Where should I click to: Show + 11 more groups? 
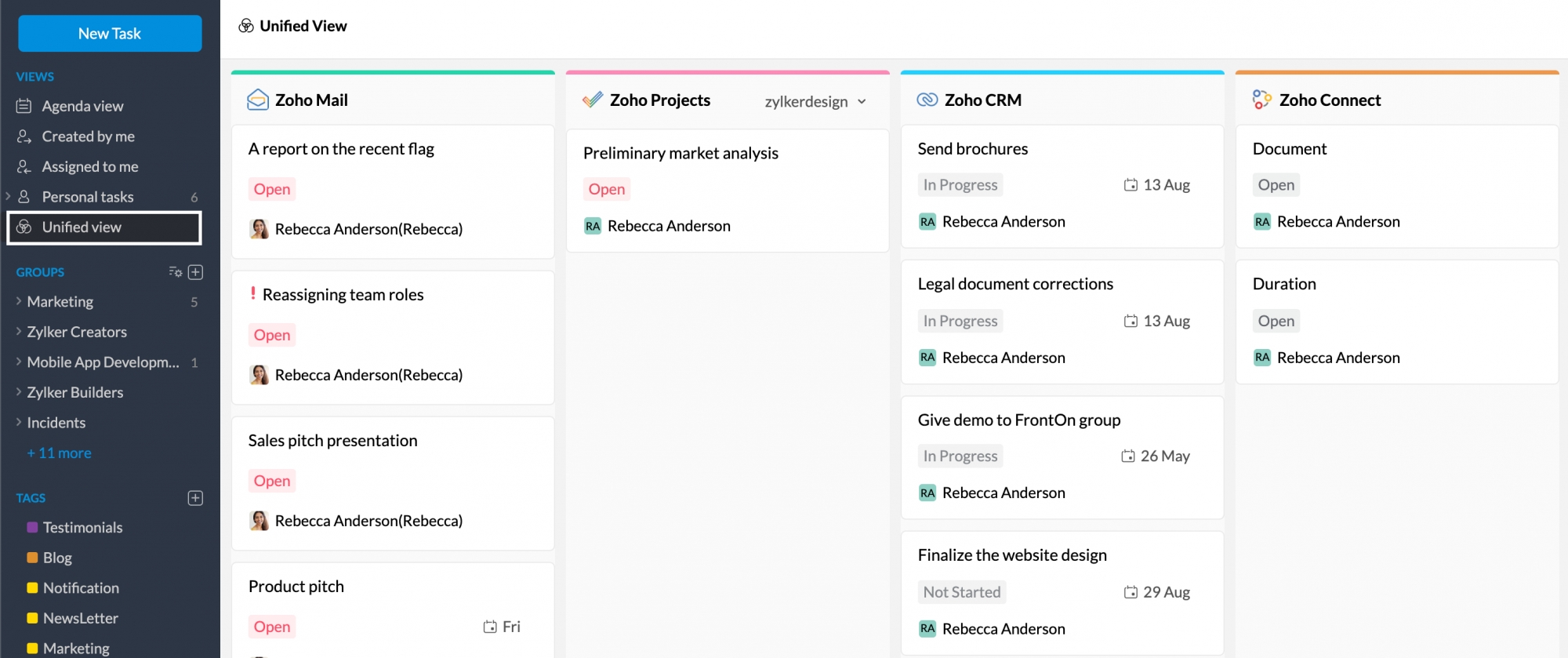[59, 453]
